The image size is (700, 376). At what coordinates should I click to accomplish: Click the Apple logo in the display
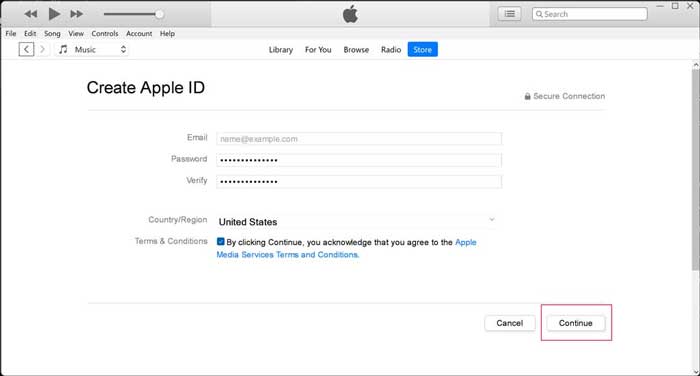click(x=350, y=14)
